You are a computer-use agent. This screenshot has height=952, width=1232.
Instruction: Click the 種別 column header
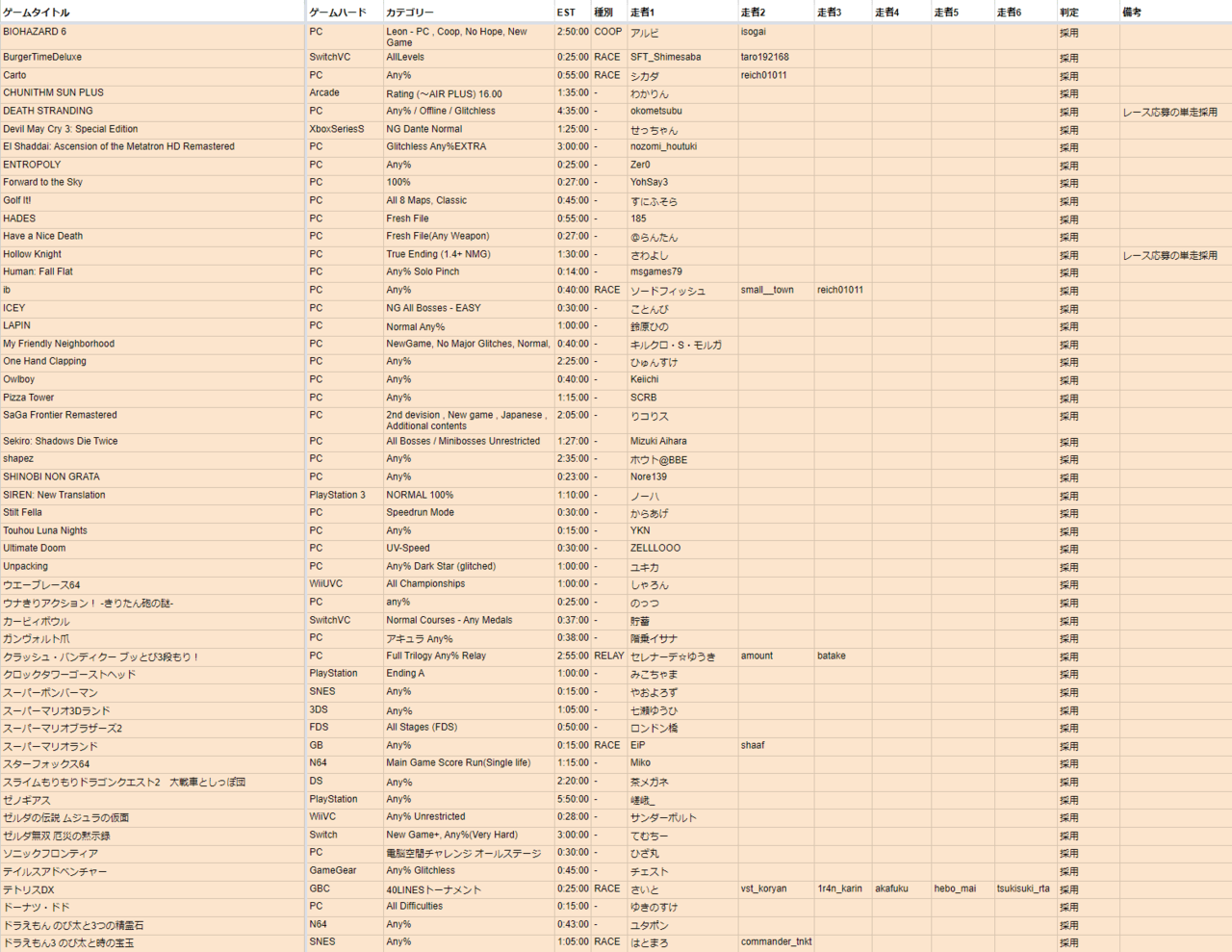click(609, 13)
